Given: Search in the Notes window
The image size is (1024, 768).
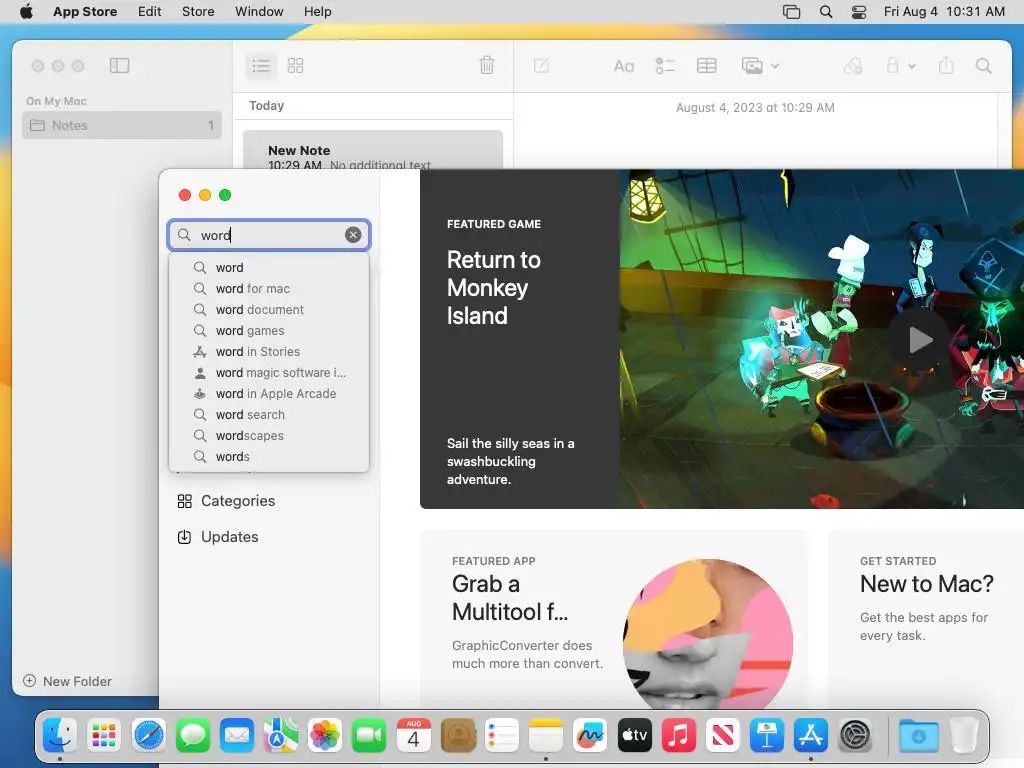Looking at the screenshot, I should (x=984, y=65).
